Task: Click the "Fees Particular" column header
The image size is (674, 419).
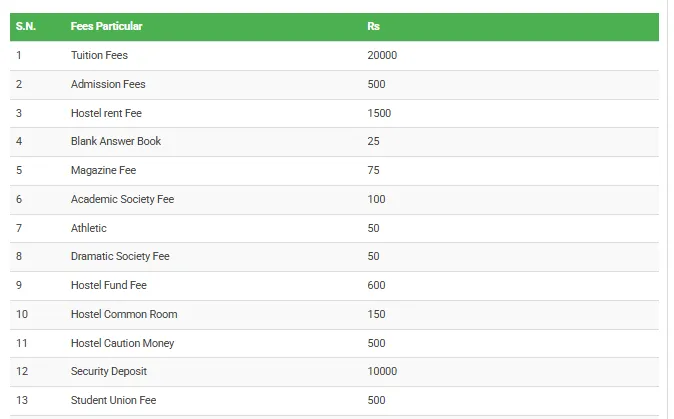Action: tap(106, 26)
